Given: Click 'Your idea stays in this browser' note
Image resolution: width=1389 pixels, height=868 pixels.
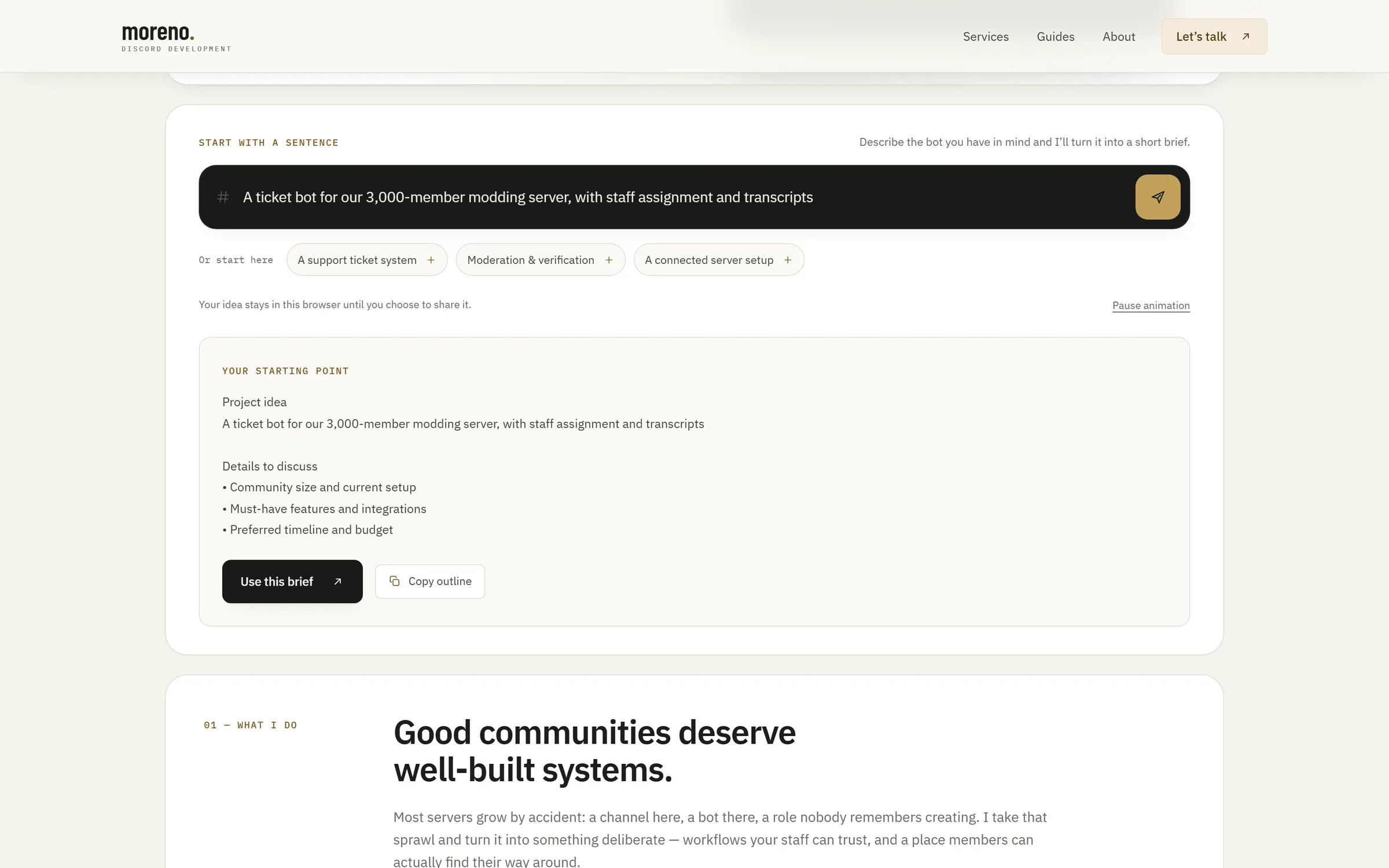Looking at the screenshot, I should [x=335, y=304].
